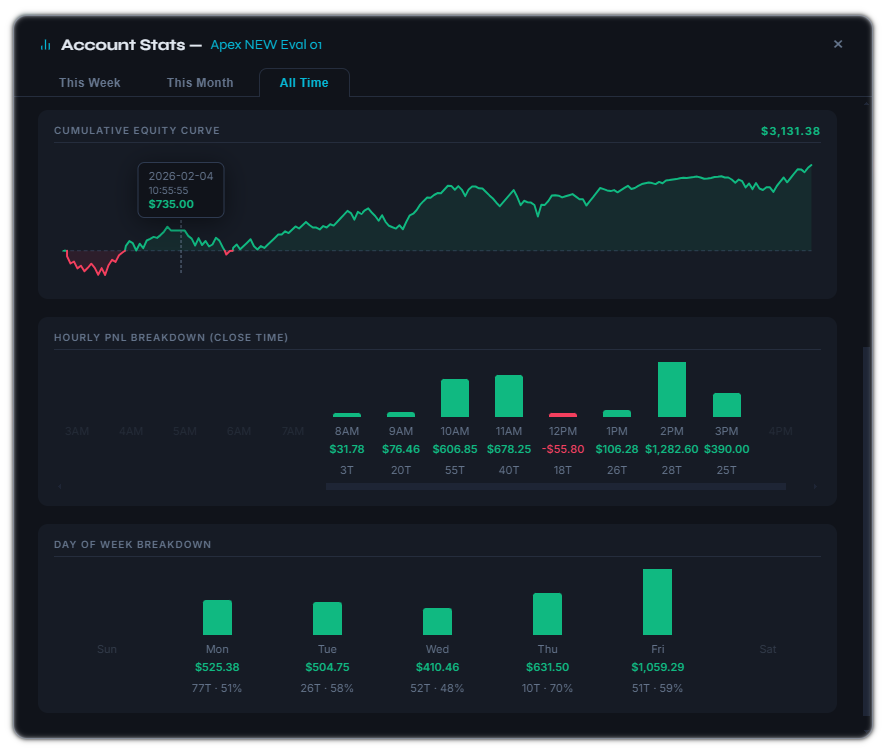Click the 2PM profit bar

click(672, 389)
